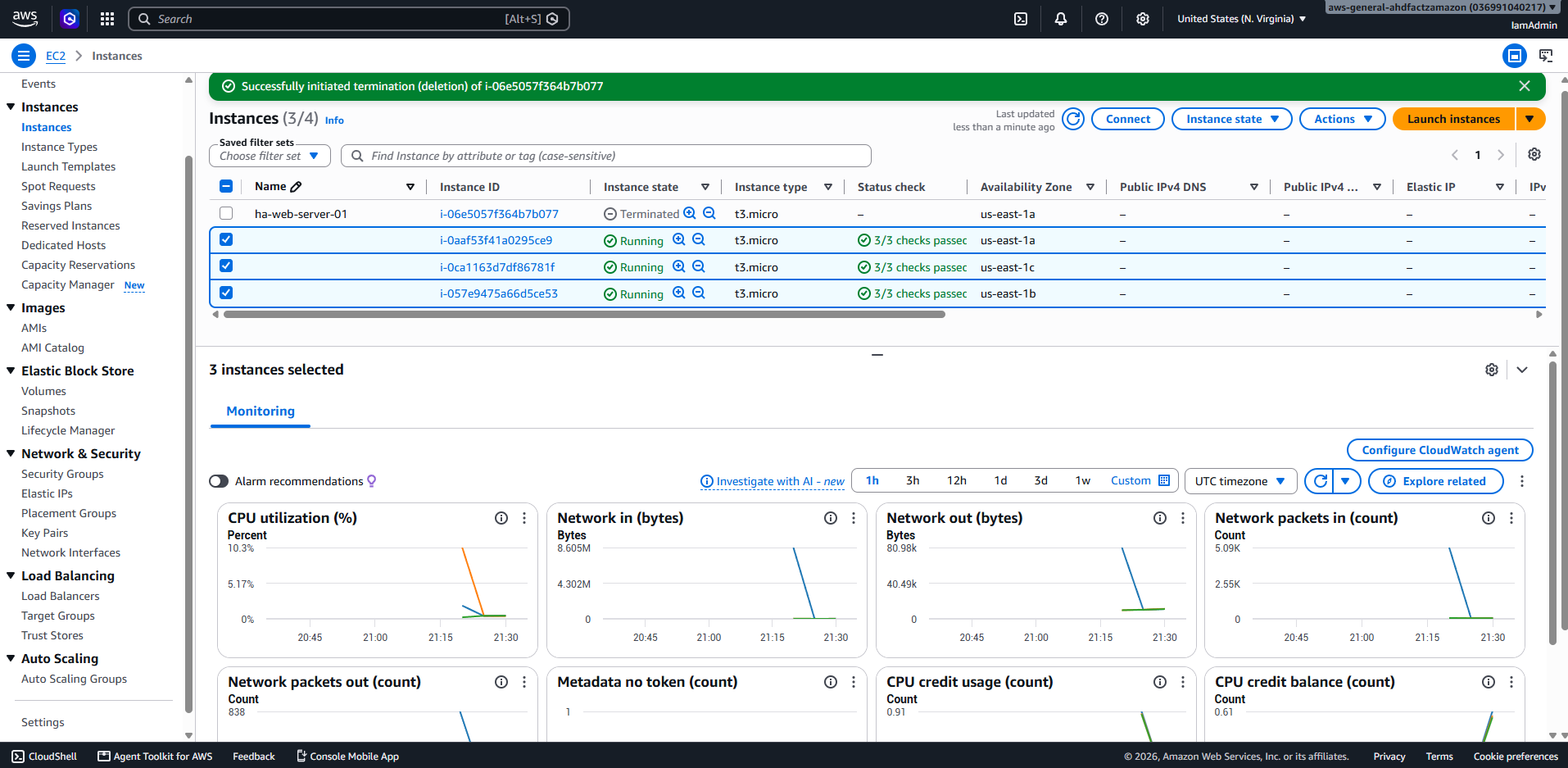
Task: Open options menu for Network packets in chart
Action: click(1511, 518)
